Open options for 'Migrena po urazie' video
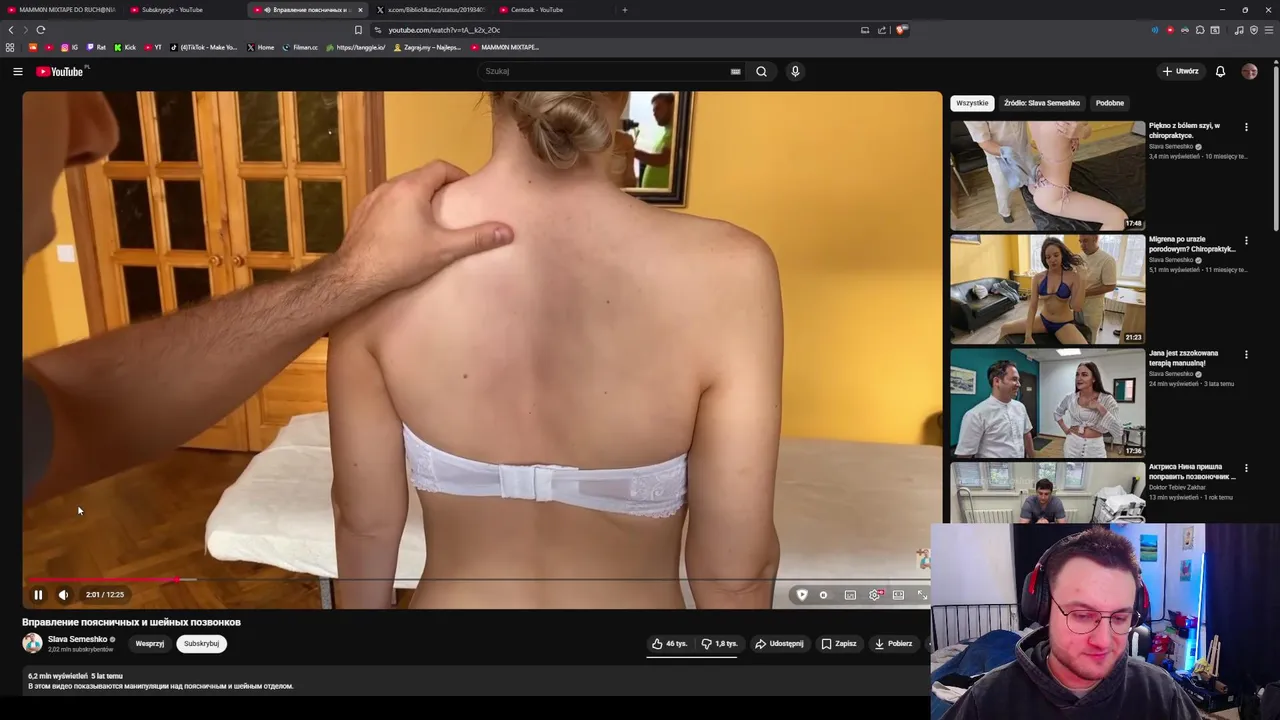 coord(1246,241)
